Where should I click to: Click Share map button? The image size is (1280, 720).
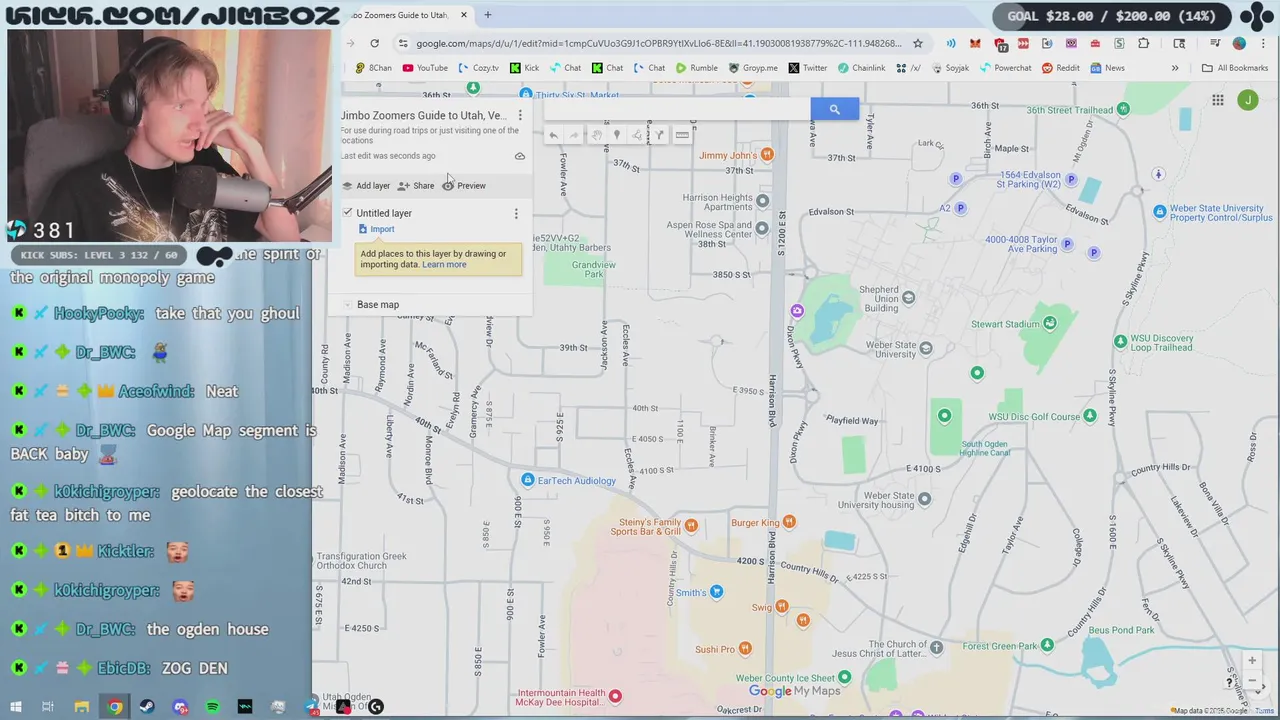(416, 186)
